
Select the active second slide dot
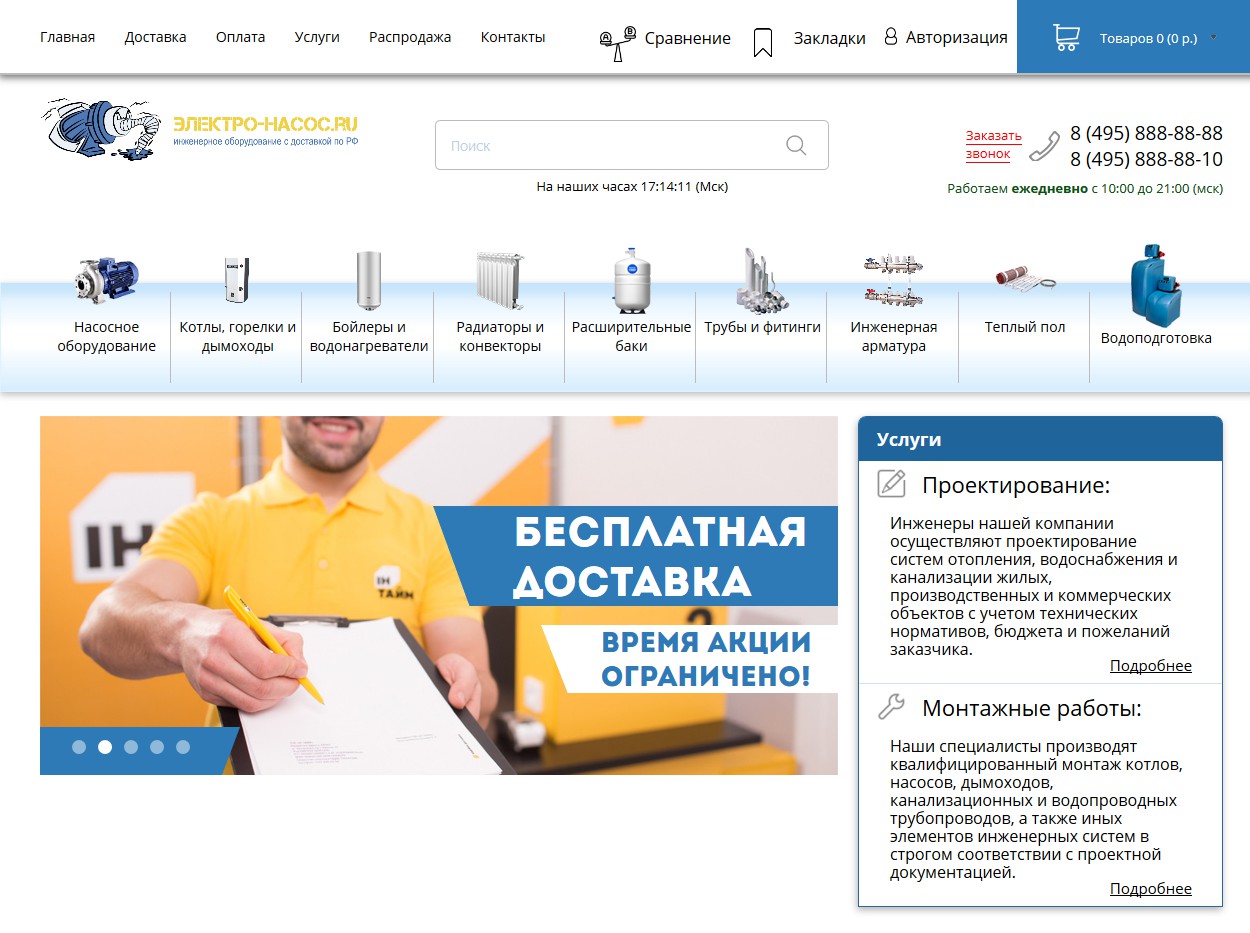point(105,747)
